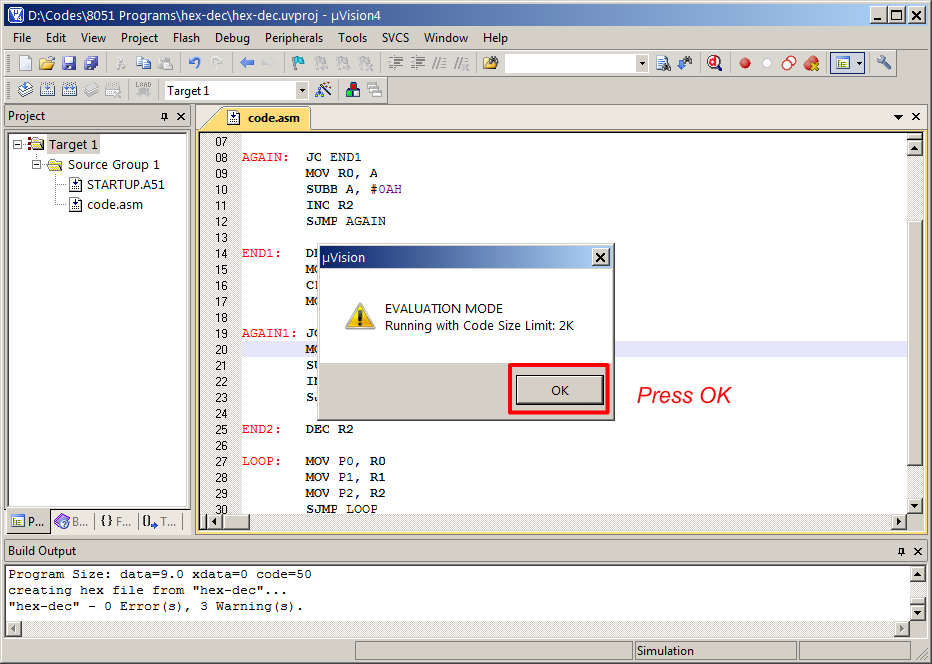Image resolution: width=932 pixels, height=664 pixels.
Task: Open the Debug menu
Action: click(232, 38)
